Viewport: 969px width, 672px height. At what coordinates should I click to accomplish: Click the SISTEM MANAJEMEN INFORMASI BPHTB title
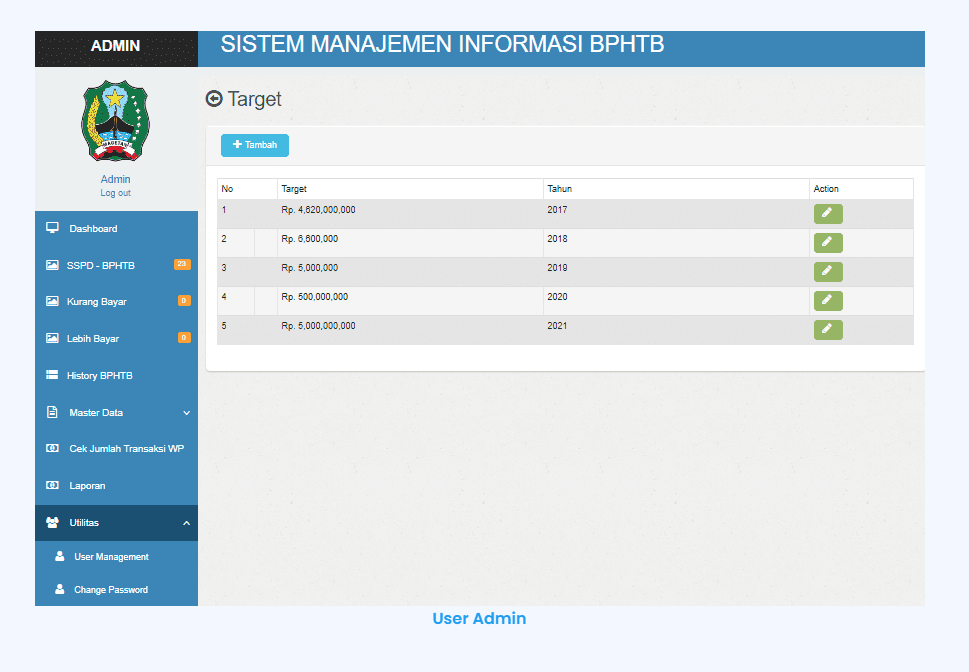click(442, 45)
